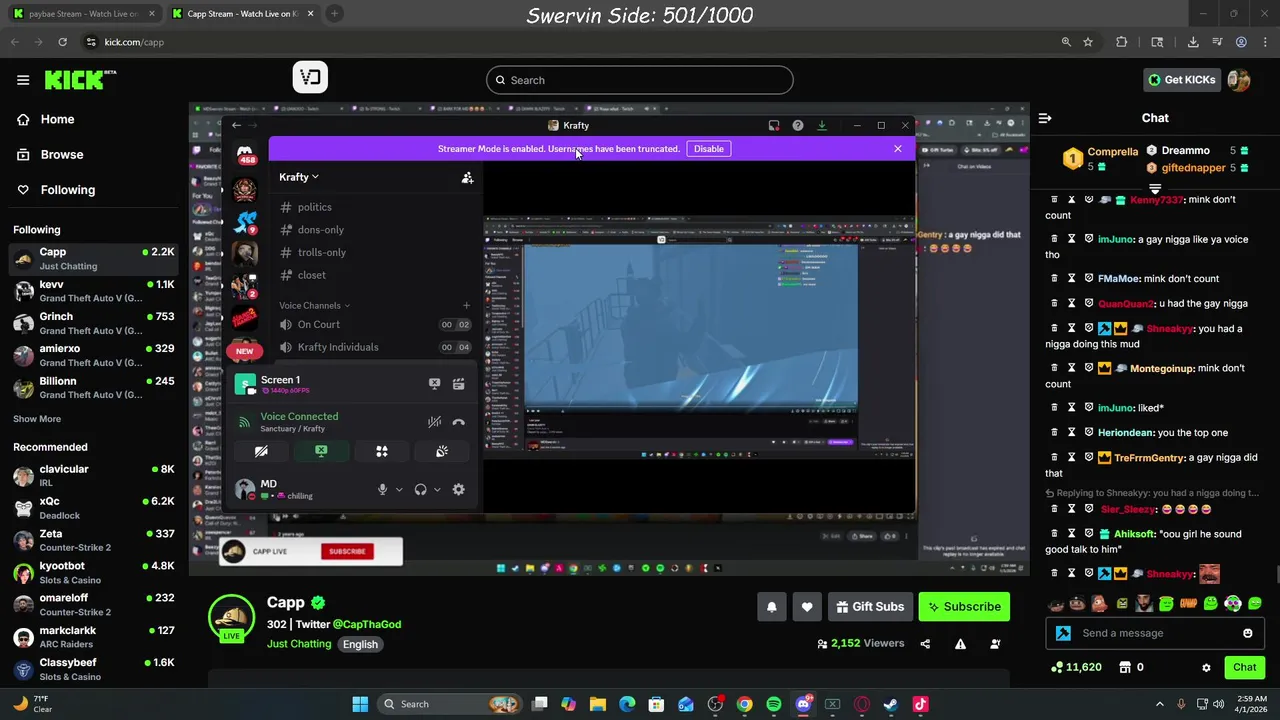
Task: Open Just Chatting category link
Action: [x=299, y=644]
